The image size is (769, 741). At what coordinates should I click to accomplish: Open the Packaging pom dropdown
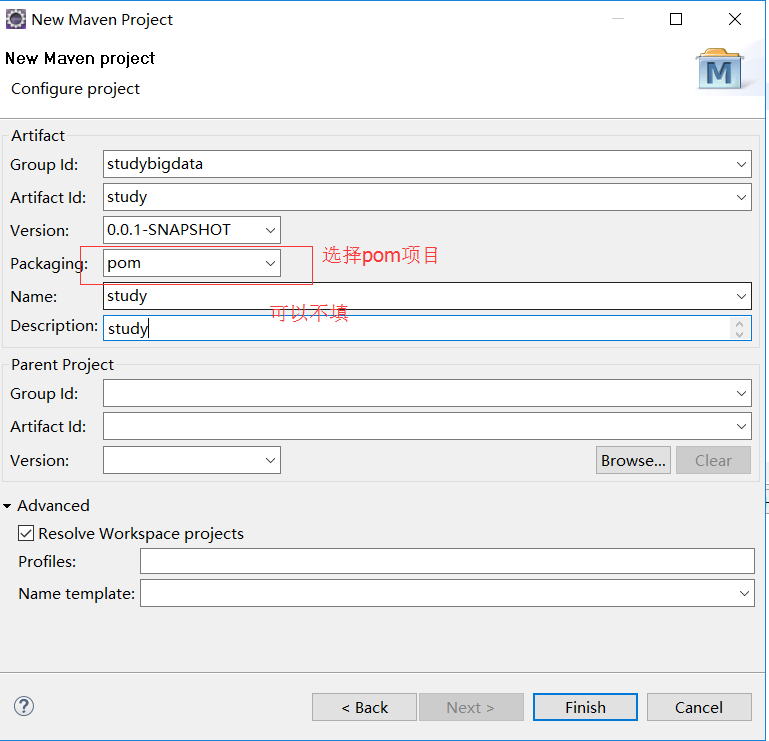tap(270, 263)
